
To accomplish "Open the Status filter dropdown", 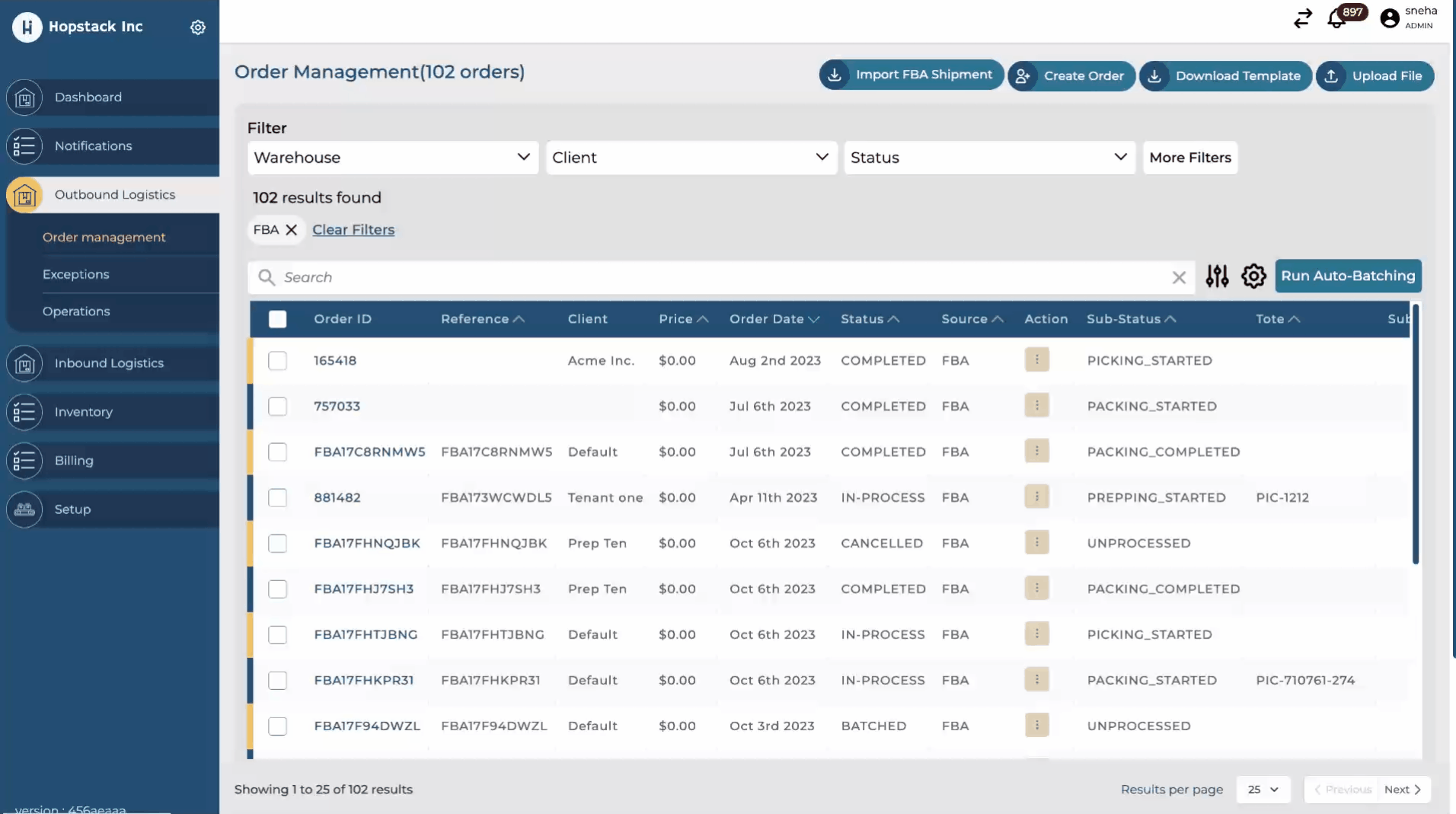I will (988, 158).
